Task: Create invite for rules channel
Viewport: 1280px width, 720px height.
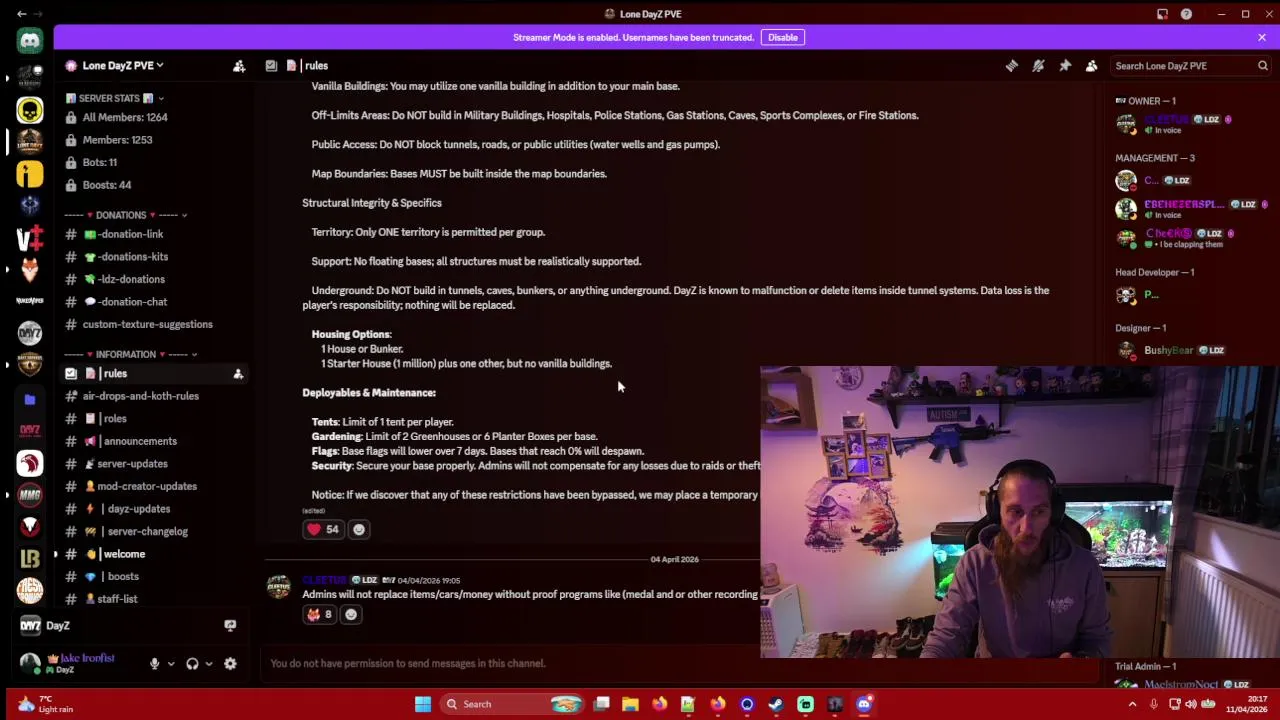Action: pos(238,374)
